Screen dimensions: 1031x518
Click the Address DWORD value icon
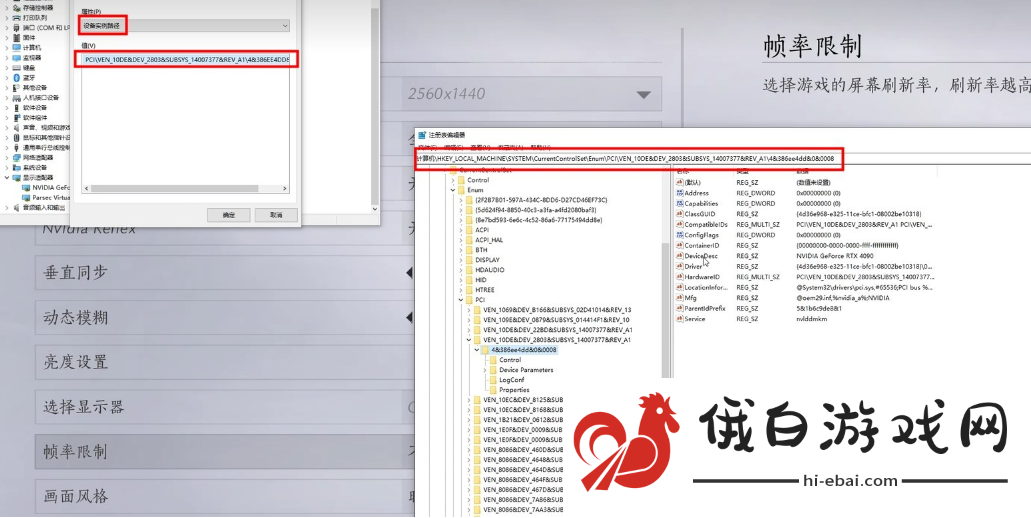tap(679, 193)
